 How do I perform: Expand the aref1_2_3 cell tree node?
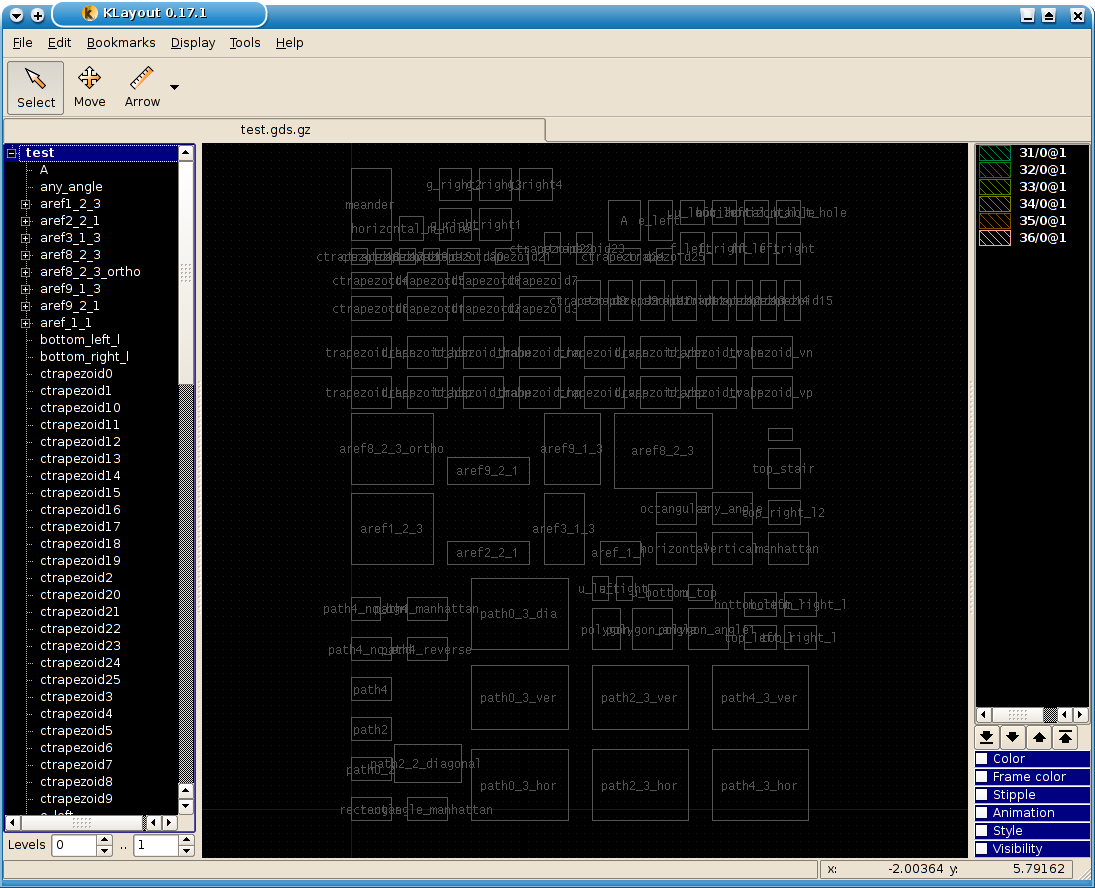(x=26, y=204)
